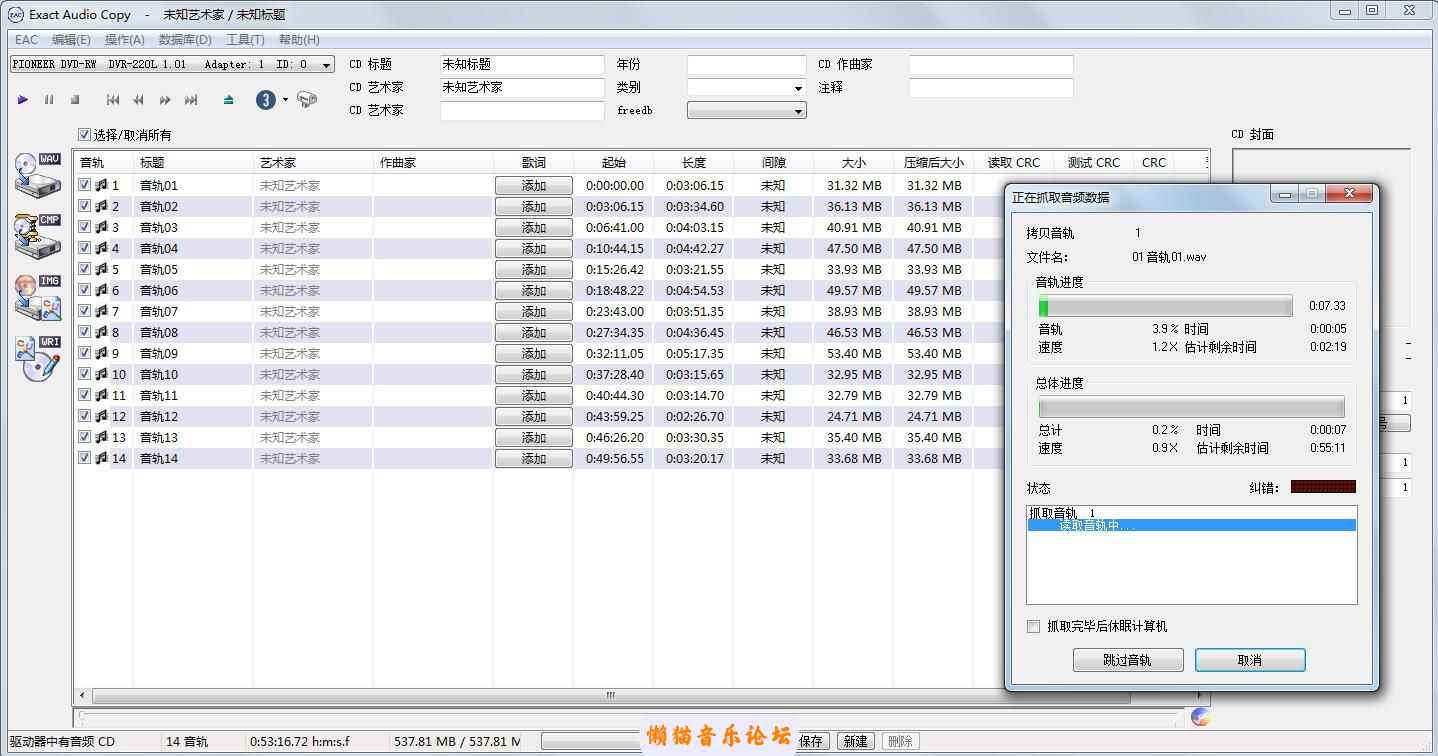
Task: Click 跳过音轨 skip track button
Action: coord(1128,660)
